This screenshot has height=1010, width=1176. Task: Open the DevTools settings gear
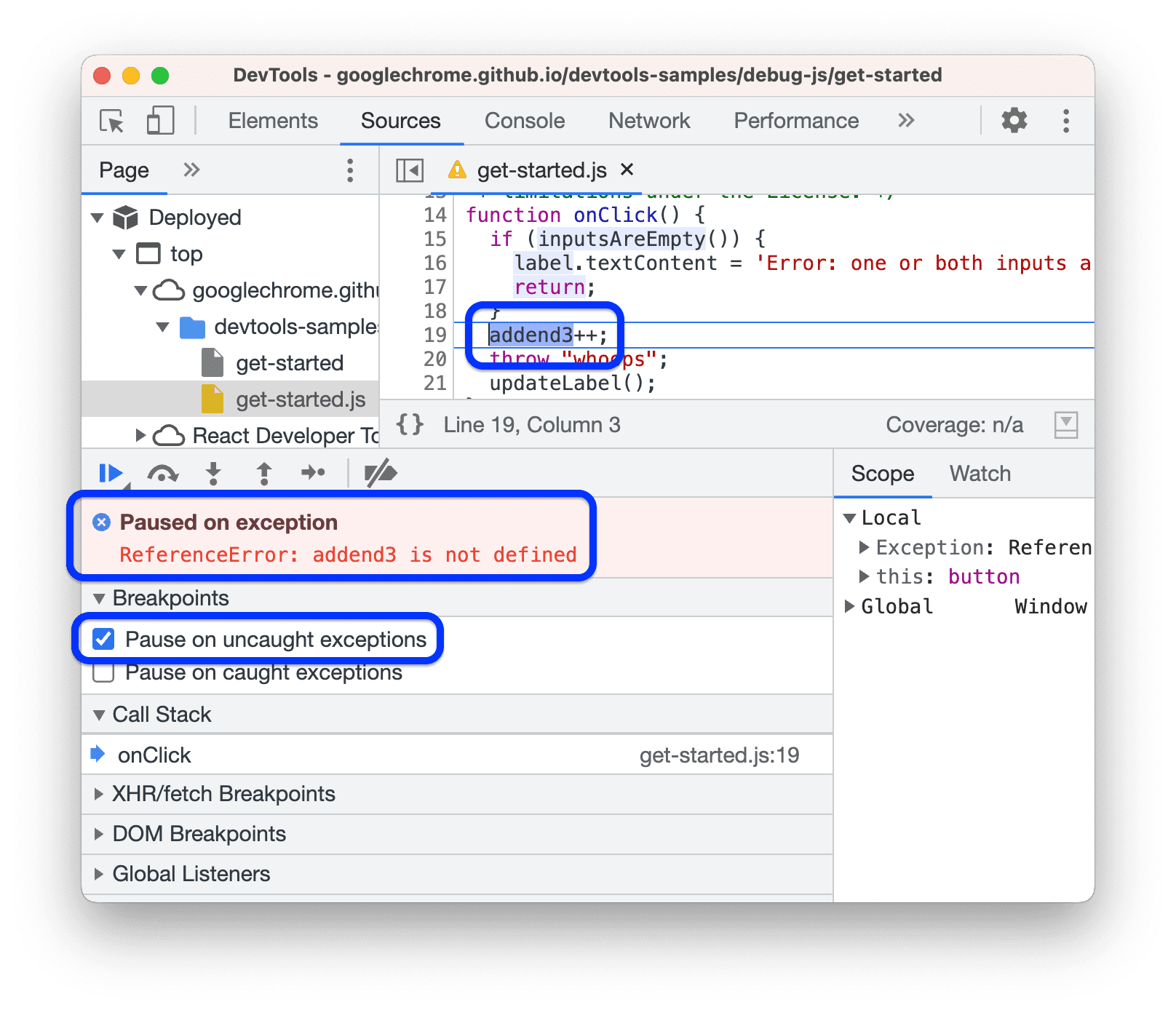pos(1014,121)
